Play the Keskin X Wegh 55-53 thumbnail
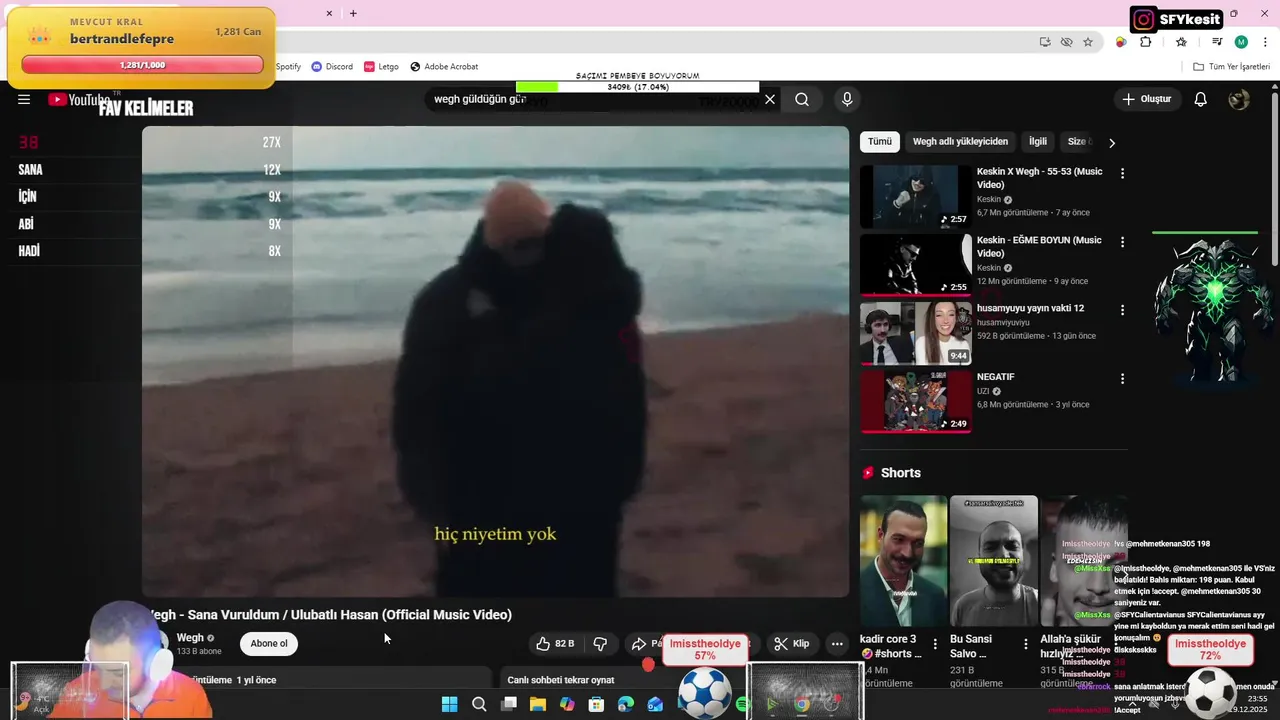Viewport: 1280px width, 720px height. pos(915,197)
